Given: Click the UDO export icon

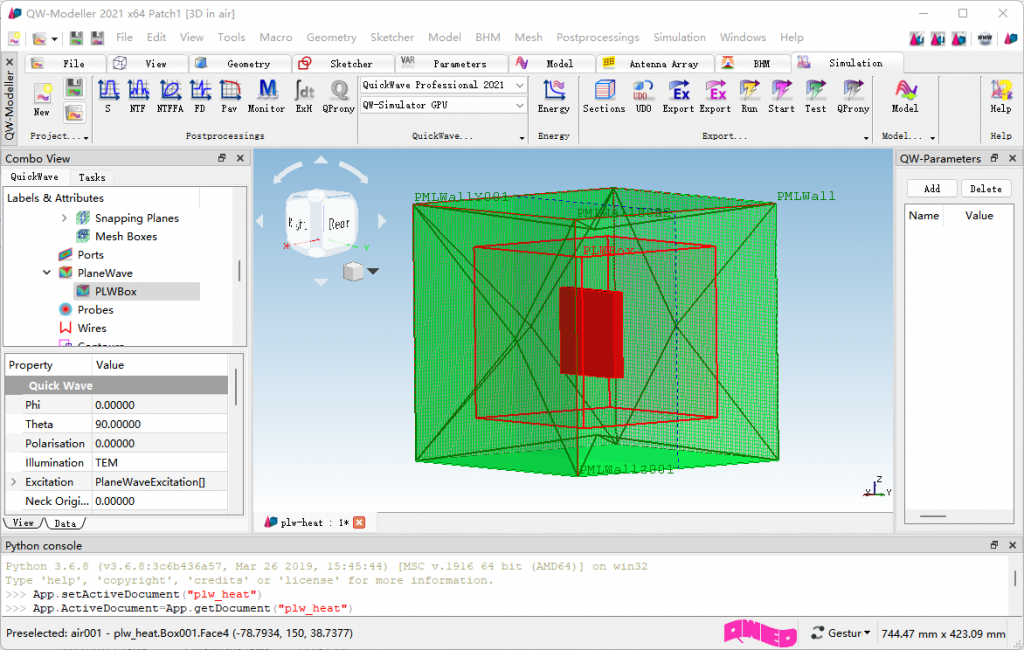Looking at the screenshot, I should [x=643, y=95].
